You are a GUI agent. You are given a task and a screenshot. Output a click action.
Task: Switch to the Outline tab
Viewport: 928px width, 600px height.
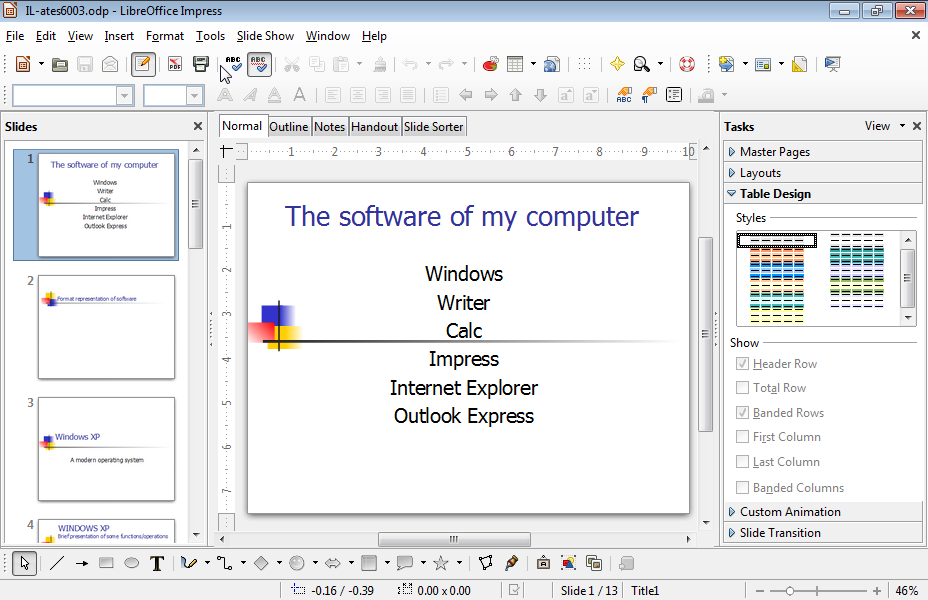[x=289, y=127]
